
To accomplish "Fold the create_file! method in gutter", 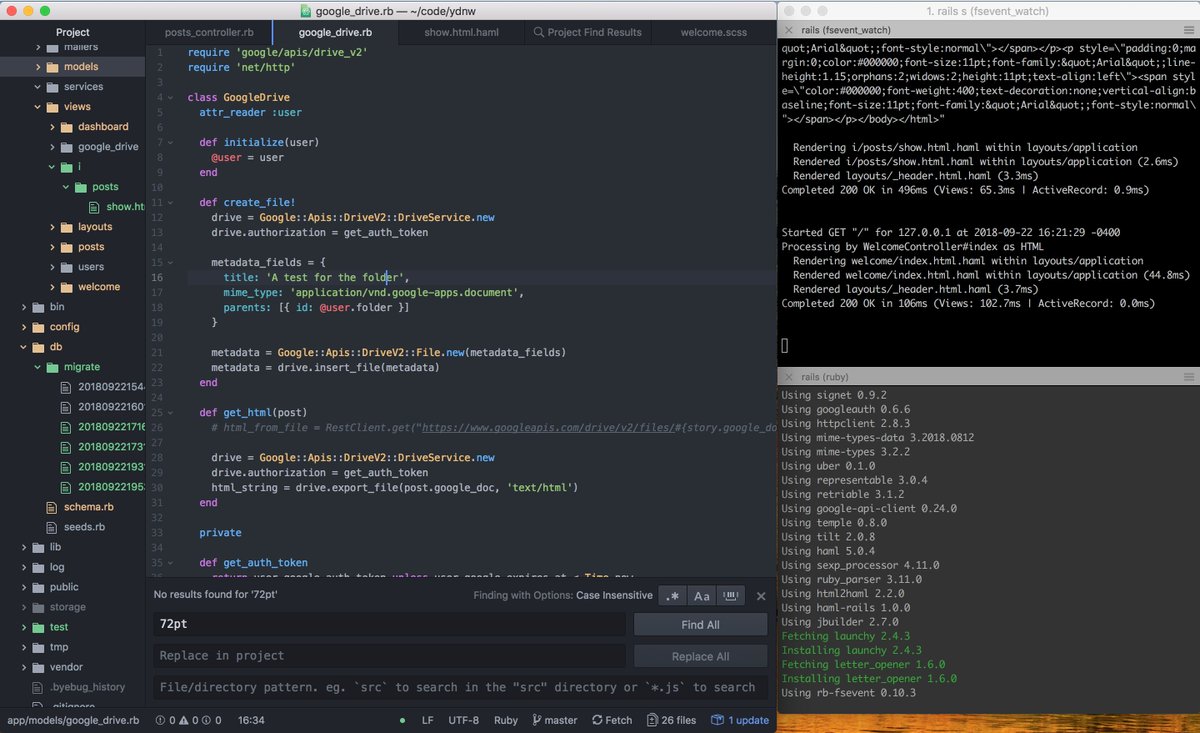I will point(173,202).
